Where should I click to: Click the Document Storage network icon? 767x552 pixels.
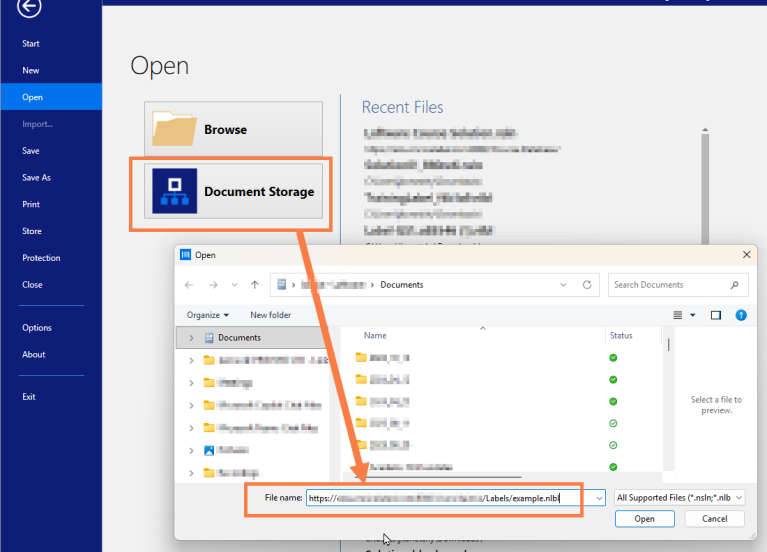tap(175, 191)
